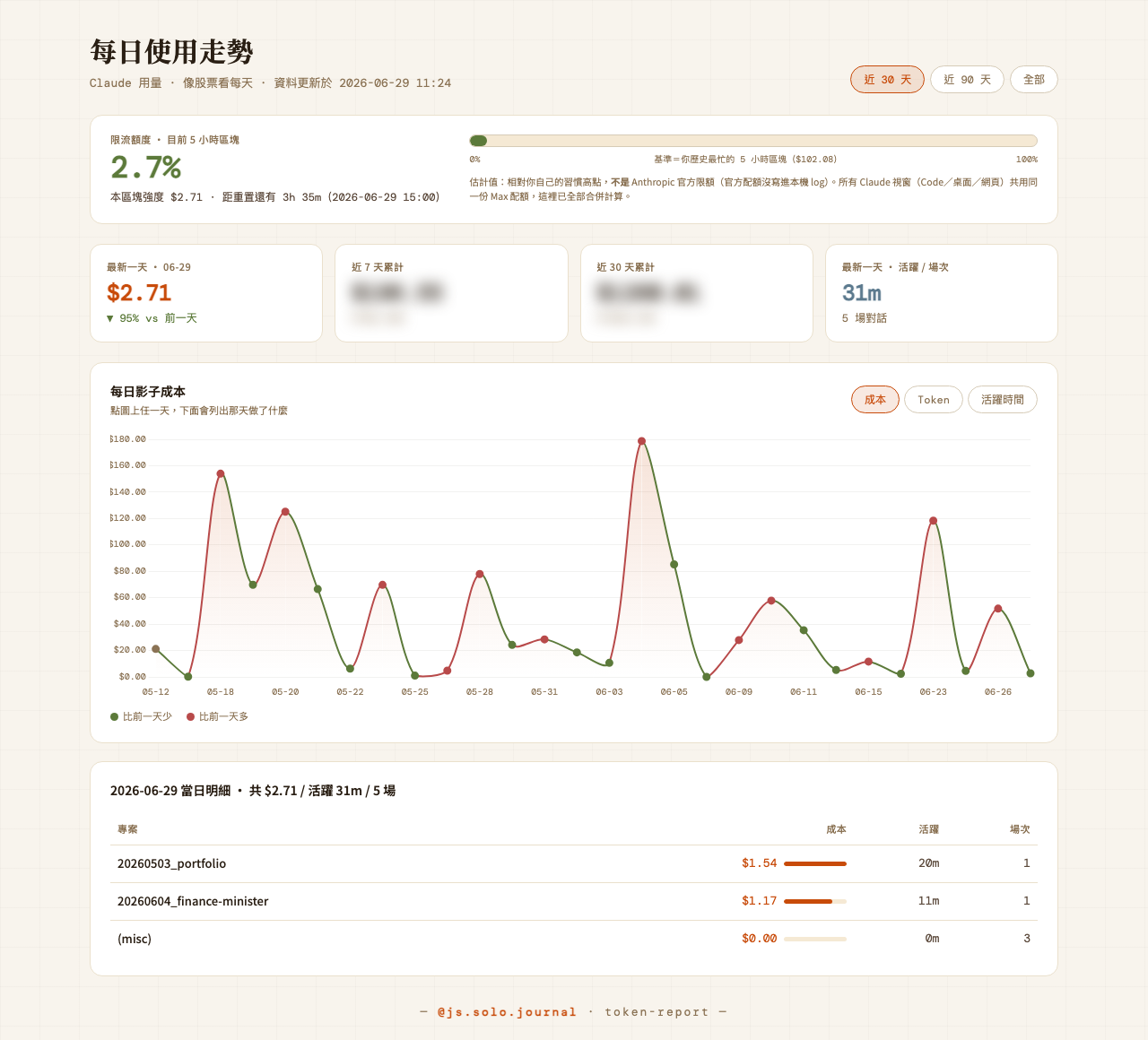Click the 05-20 data point on chart
The image size is (1148, 1040).
tap(285, 512)
